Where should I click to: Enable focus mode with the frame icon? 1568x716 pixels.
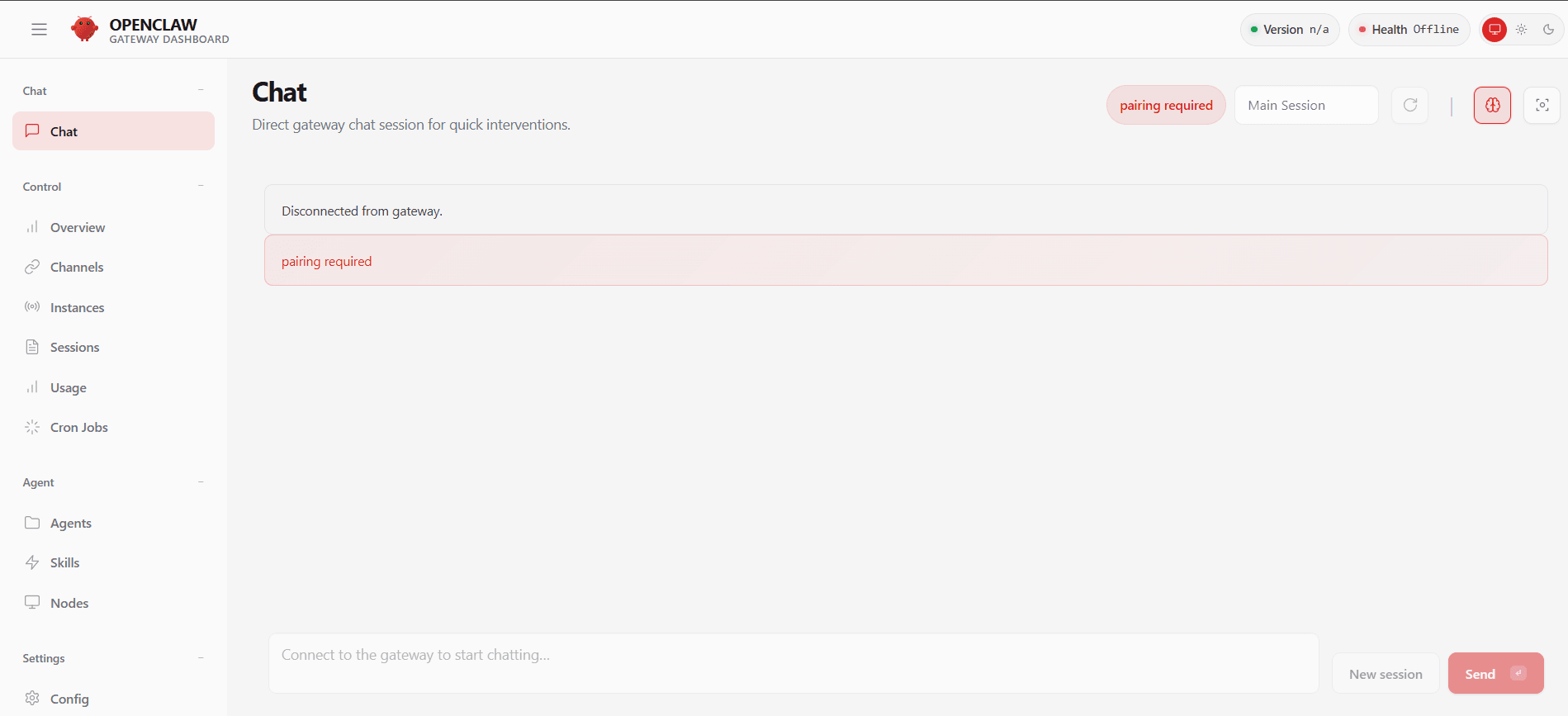pyautogui.click(x=1542, y=105)
